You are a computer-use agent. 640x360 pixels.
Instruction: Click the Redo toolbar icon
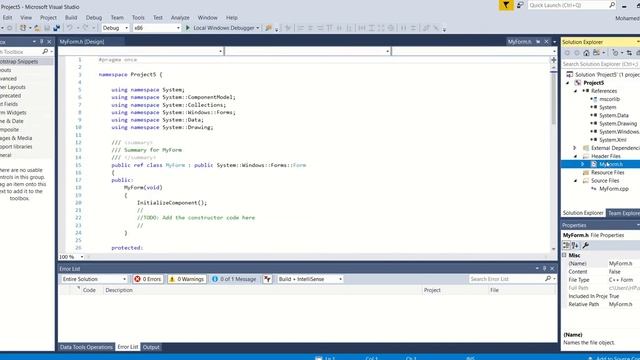(85, 28)
